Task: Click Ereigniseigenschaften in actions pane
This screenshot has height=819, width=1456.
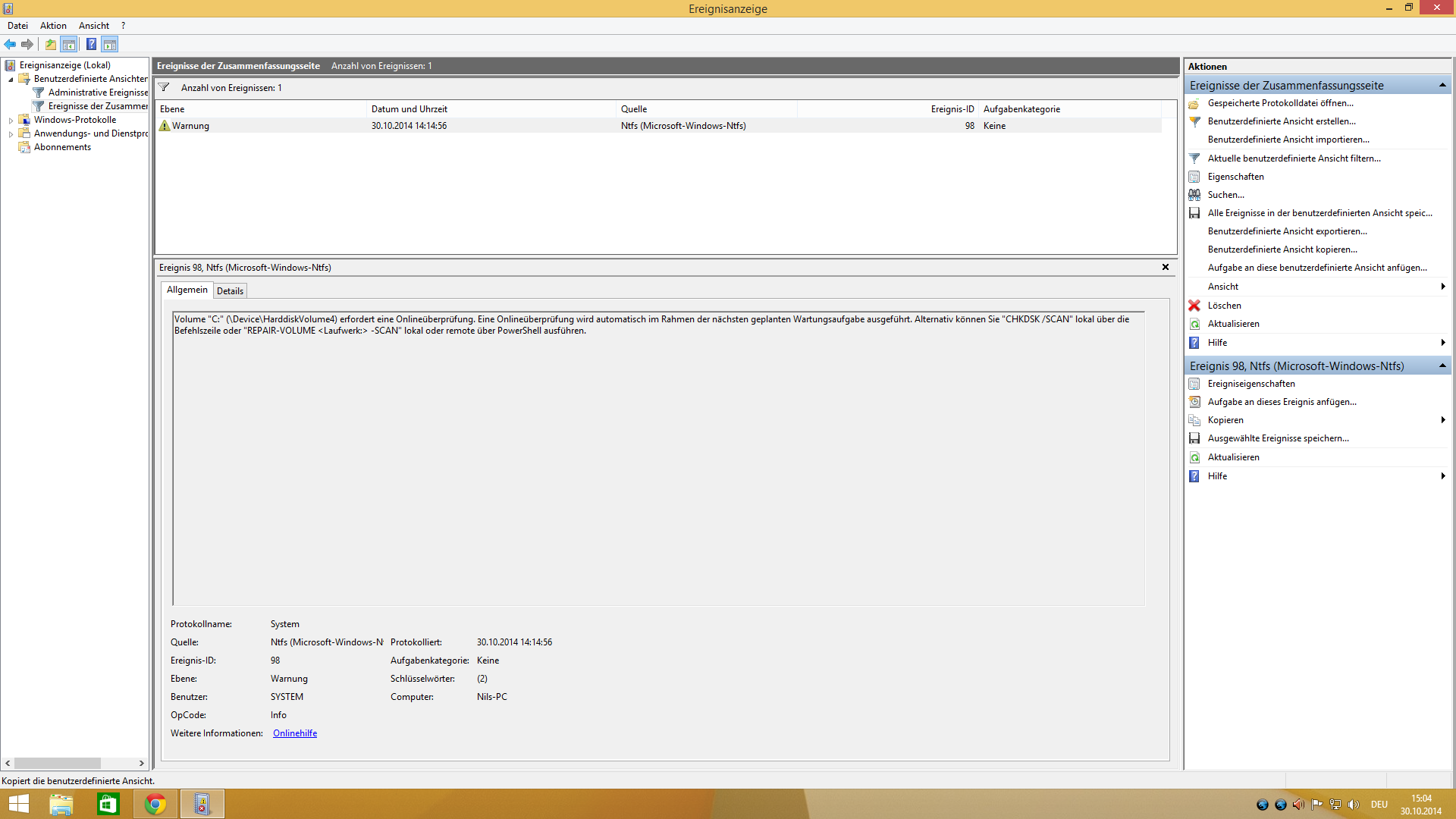Action: (1250, 384)
